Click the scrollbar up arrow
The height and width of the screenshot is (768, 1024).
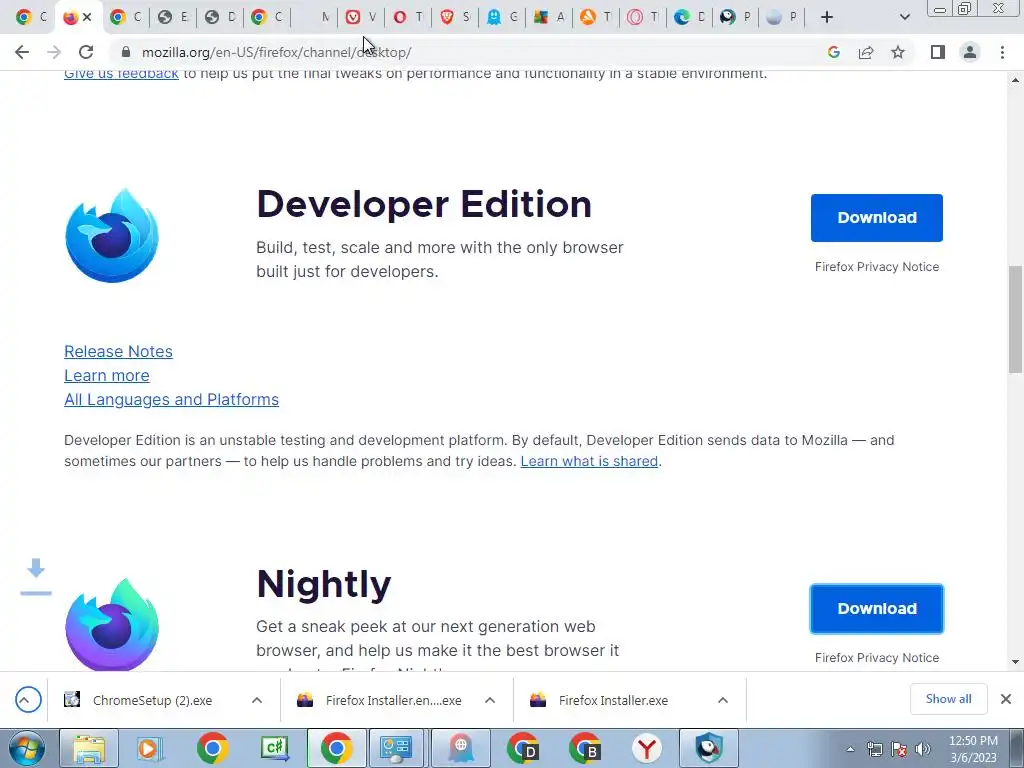coord(1015,80)
